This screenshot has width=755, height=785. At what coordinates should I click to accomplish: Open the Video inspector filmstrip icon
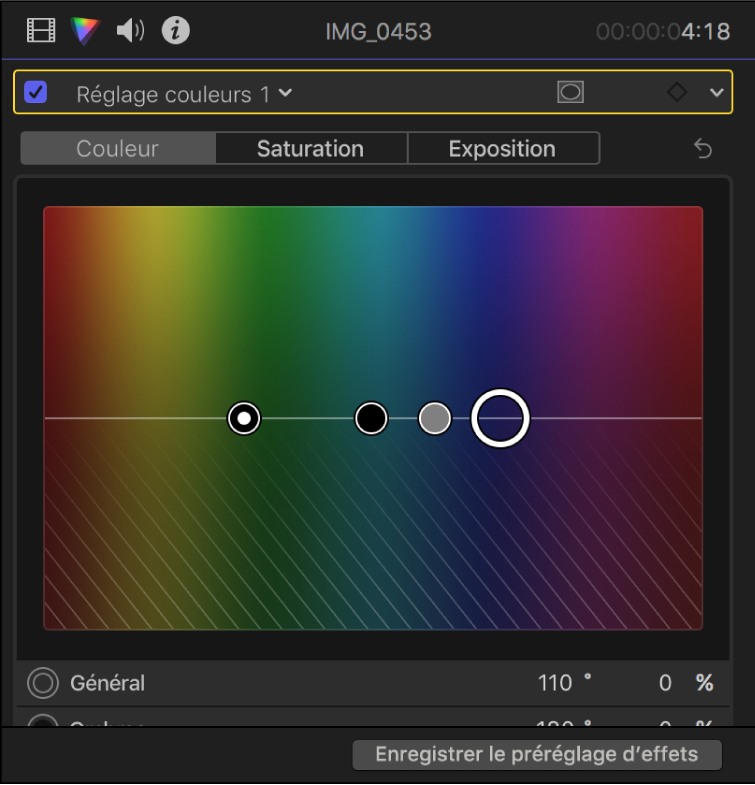click(x=41, y=31)
